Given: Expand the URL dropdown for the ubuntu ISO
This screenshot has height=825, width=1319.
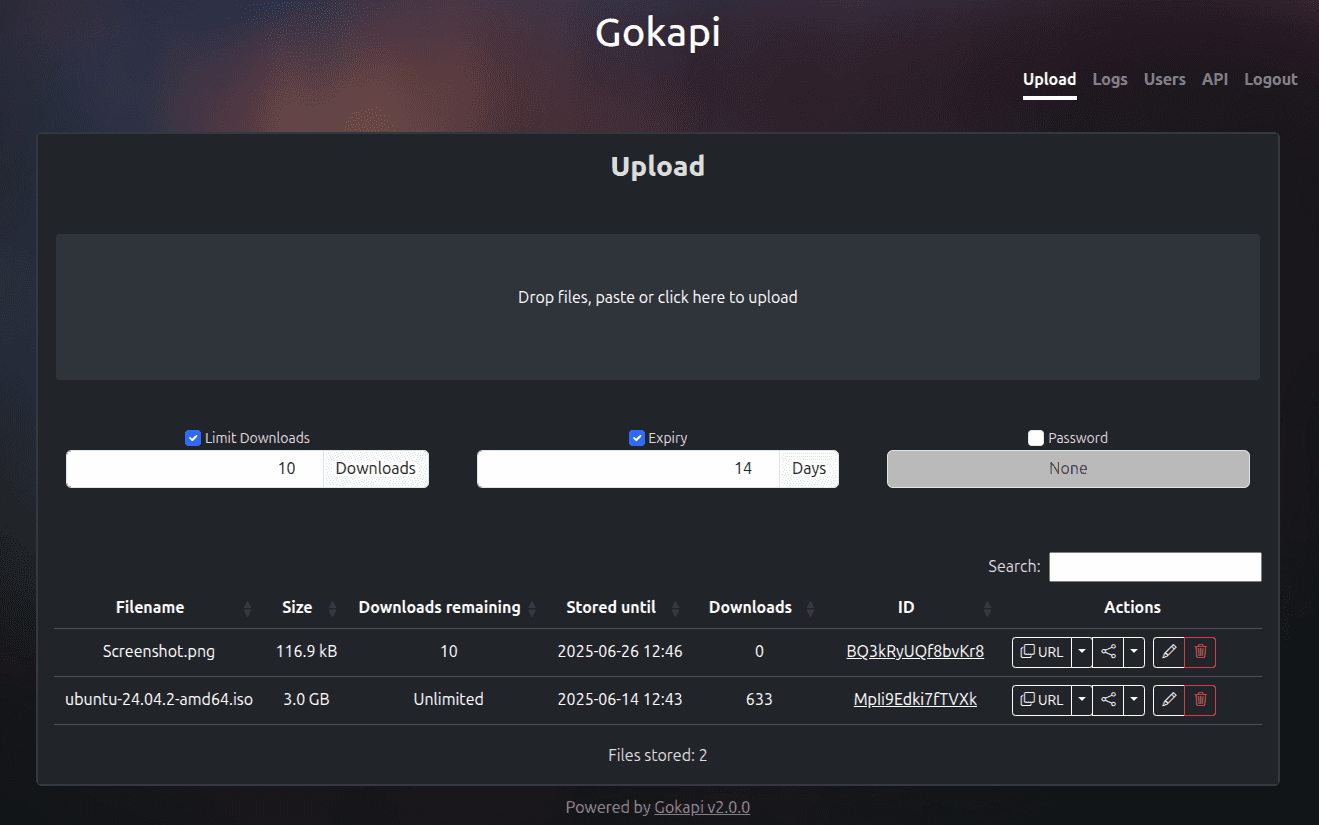Looking at the screenshot, I should point(1081,700).
